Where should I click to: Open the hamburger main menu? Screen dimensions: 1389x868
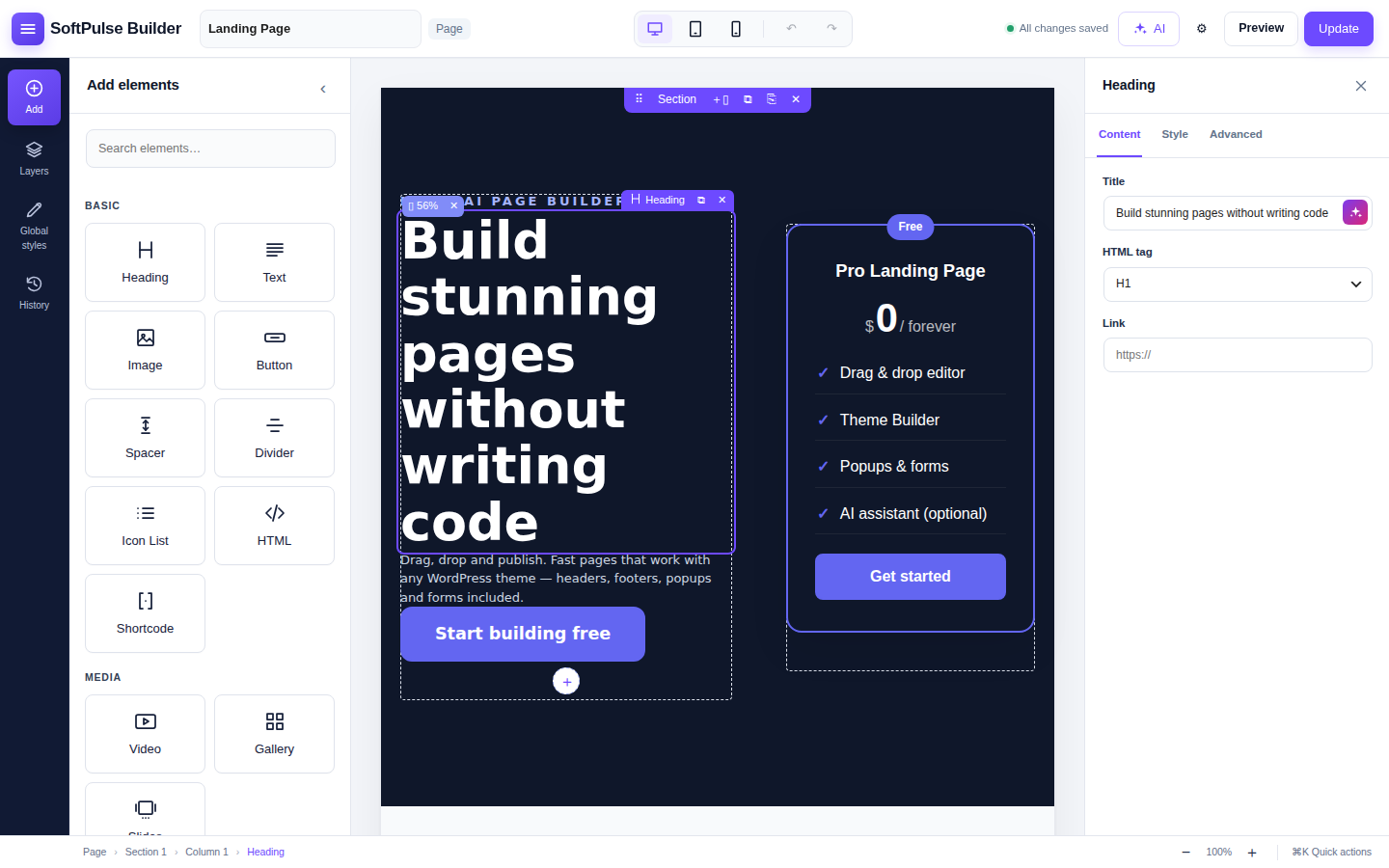point(28,29)
